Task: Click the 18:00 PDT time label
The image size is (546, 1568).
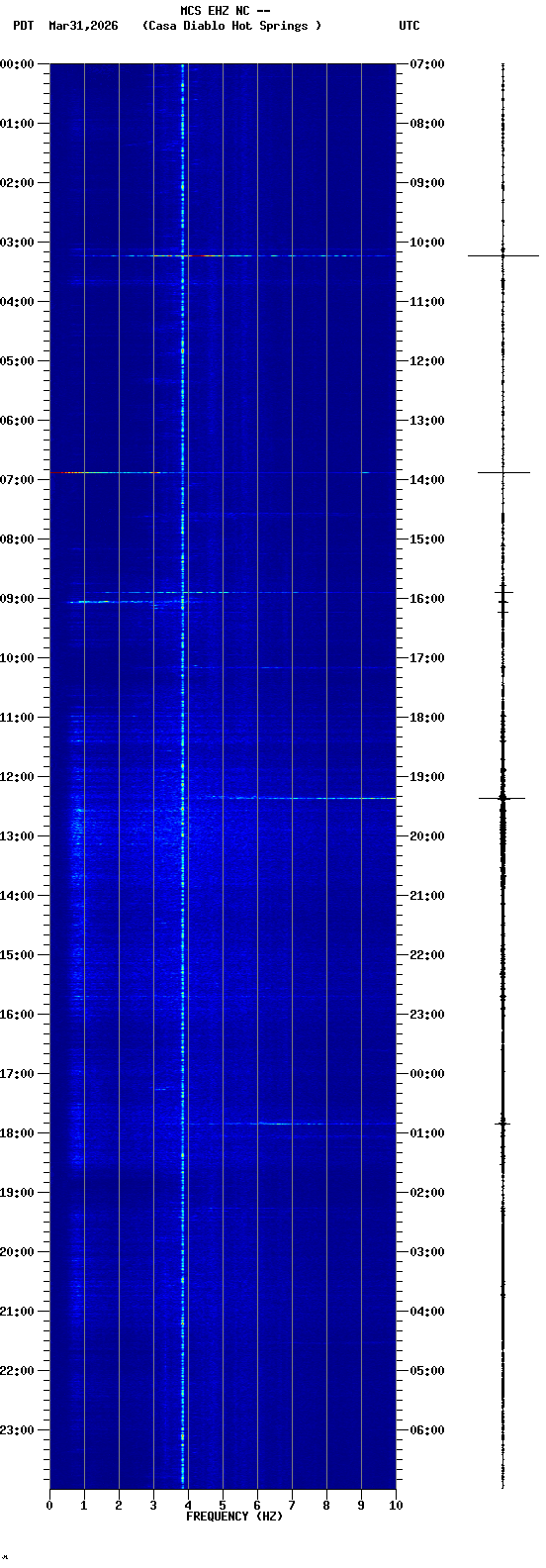Action: click(17, 1133)
